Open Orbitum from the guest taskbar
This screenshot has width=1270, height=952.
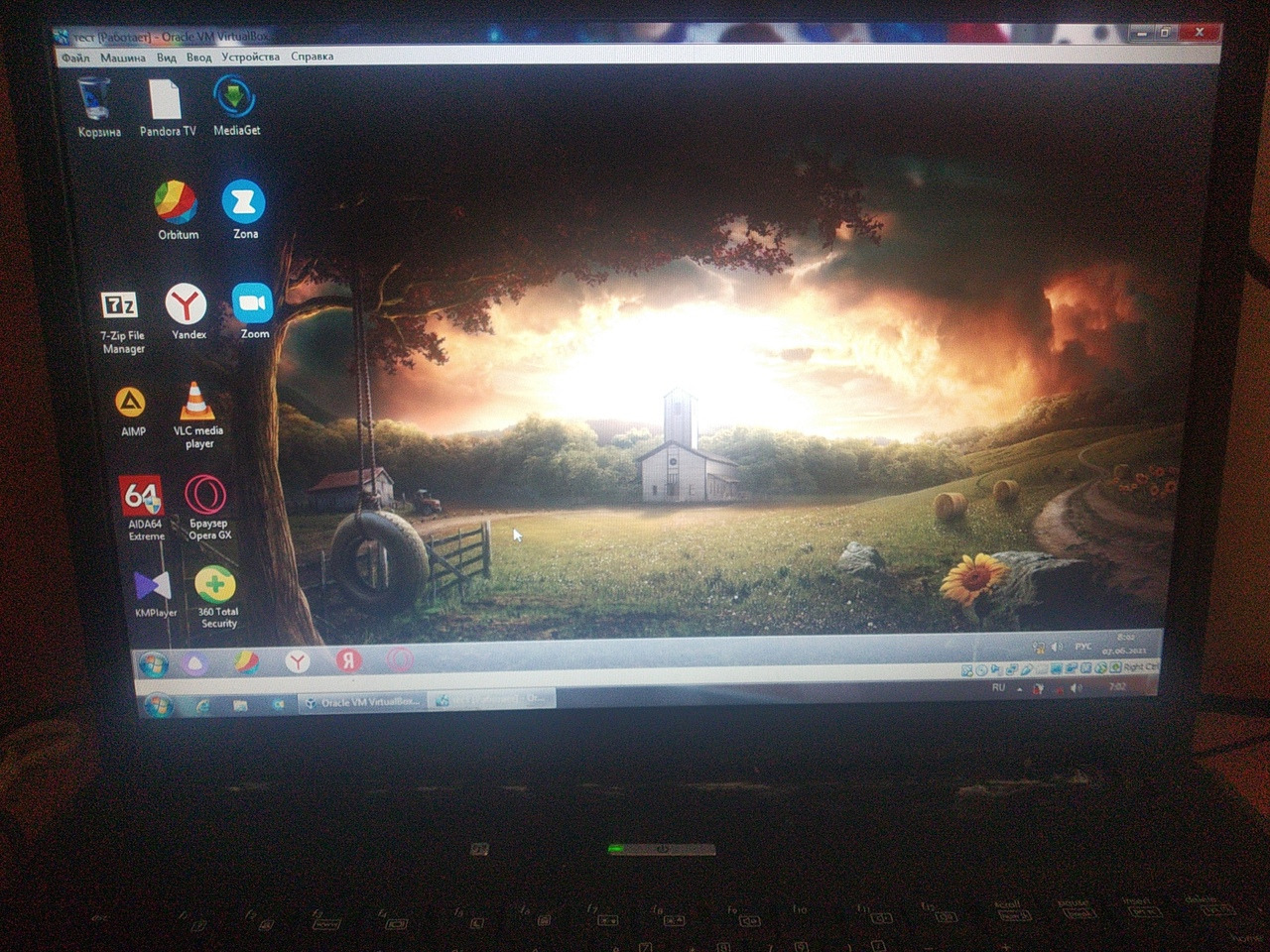coord(246,661)
